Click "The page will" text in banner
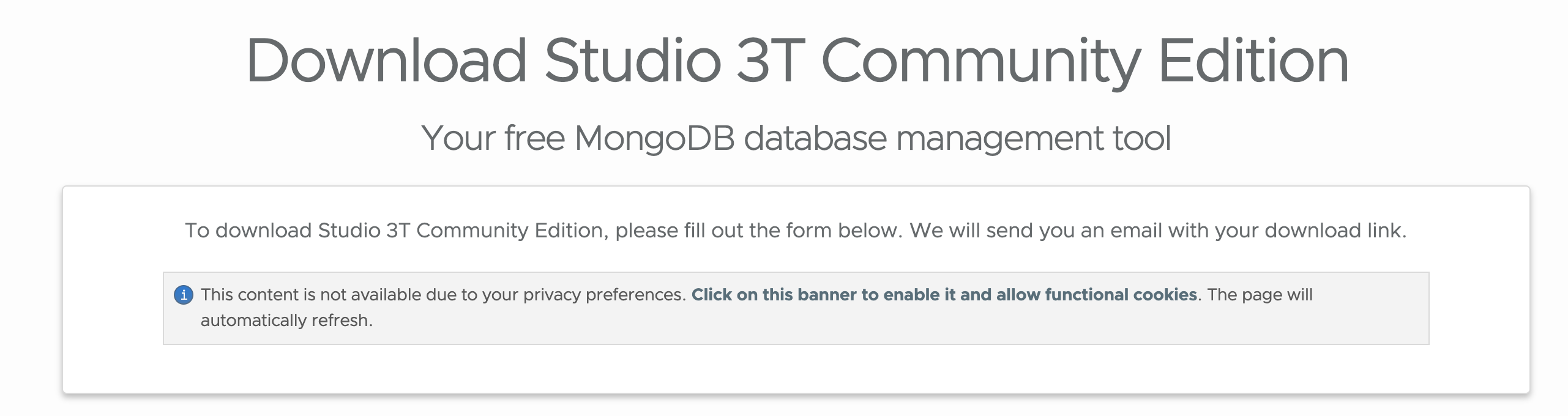Viewport: 1568px width, 416px height. (1260, 295)
